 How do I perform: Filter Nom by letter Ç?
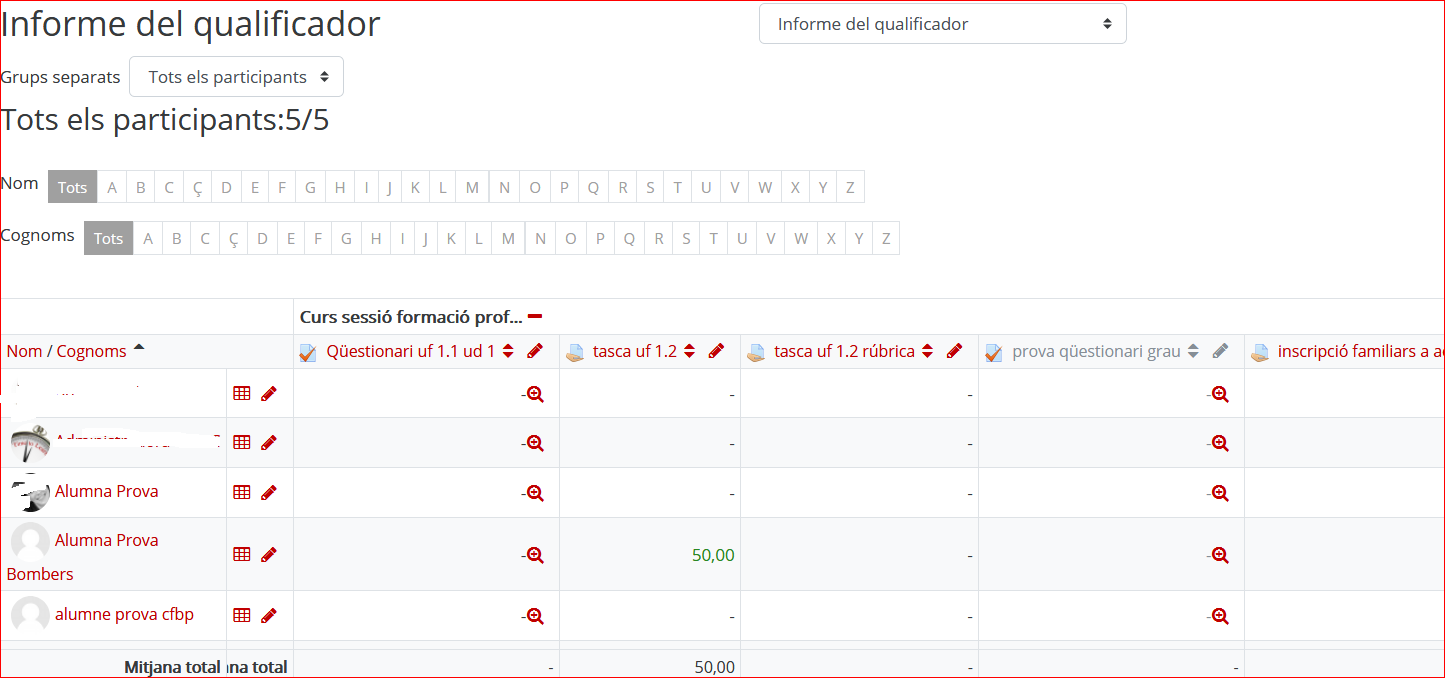197,187
